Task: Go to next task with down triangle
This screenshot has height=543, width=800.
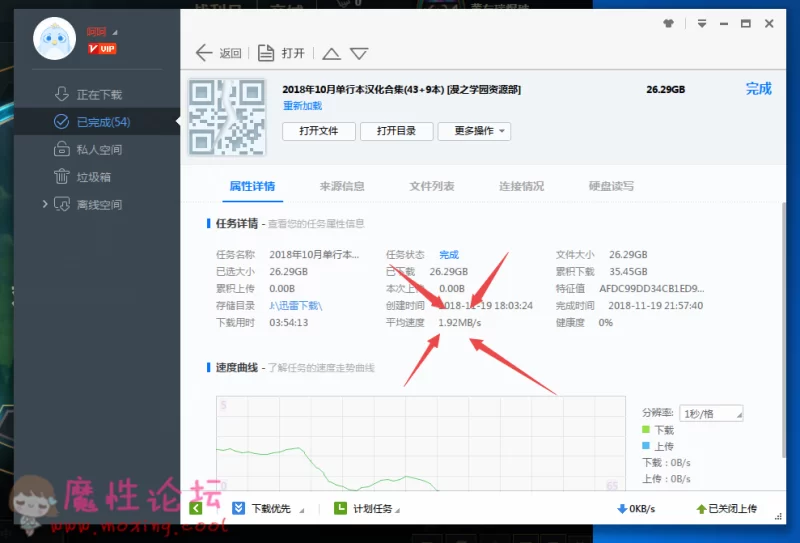Action: tap(359, 54)
